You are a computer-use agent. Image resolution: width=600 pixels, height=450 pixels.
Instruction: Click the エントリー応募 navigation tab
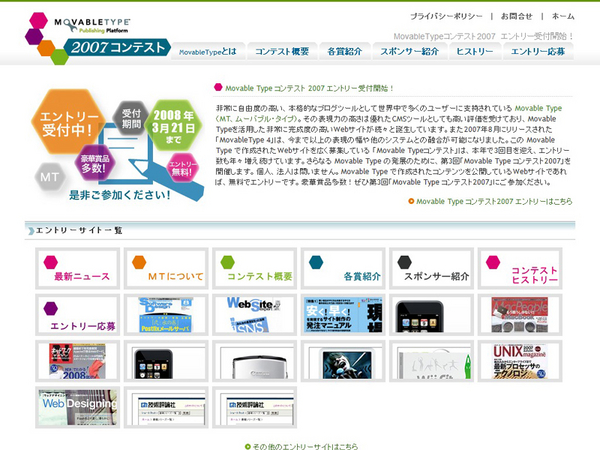click(x=538, y=52)
